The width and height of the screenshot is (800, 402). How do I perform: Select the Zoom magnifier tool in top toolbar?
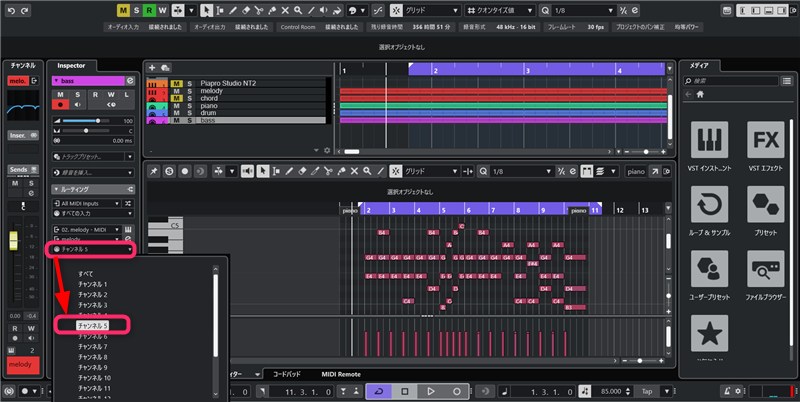[x=298, y=10]
